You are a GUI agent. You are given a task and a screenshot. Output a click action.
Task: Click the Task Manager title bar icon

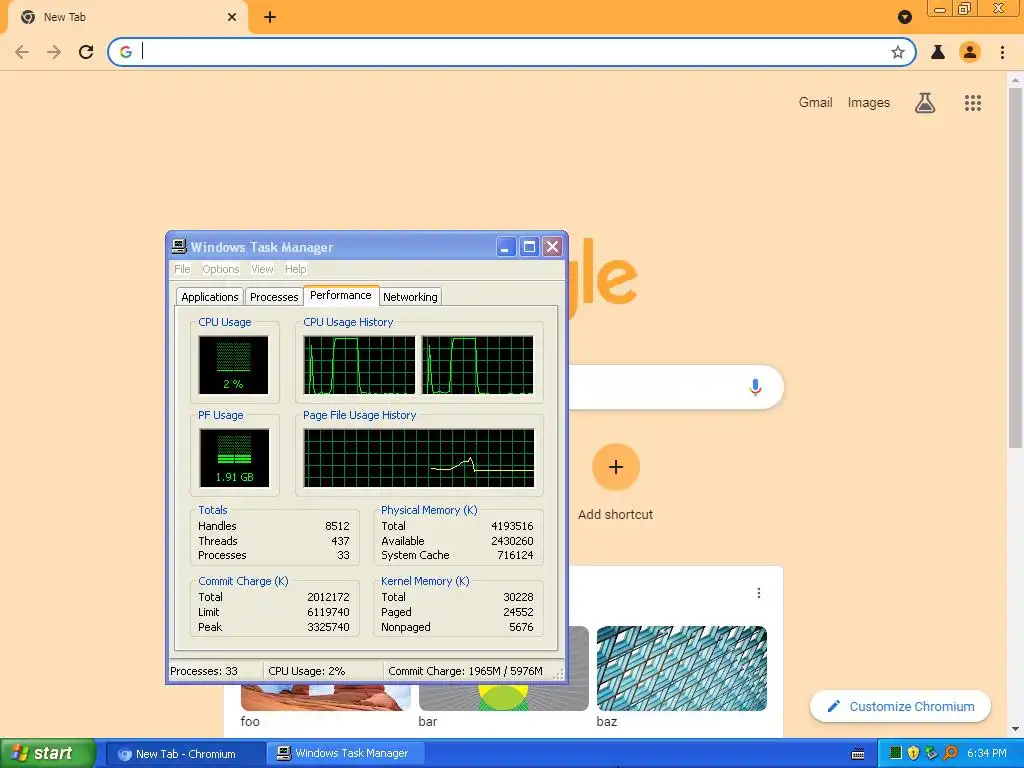coord(179,246)
